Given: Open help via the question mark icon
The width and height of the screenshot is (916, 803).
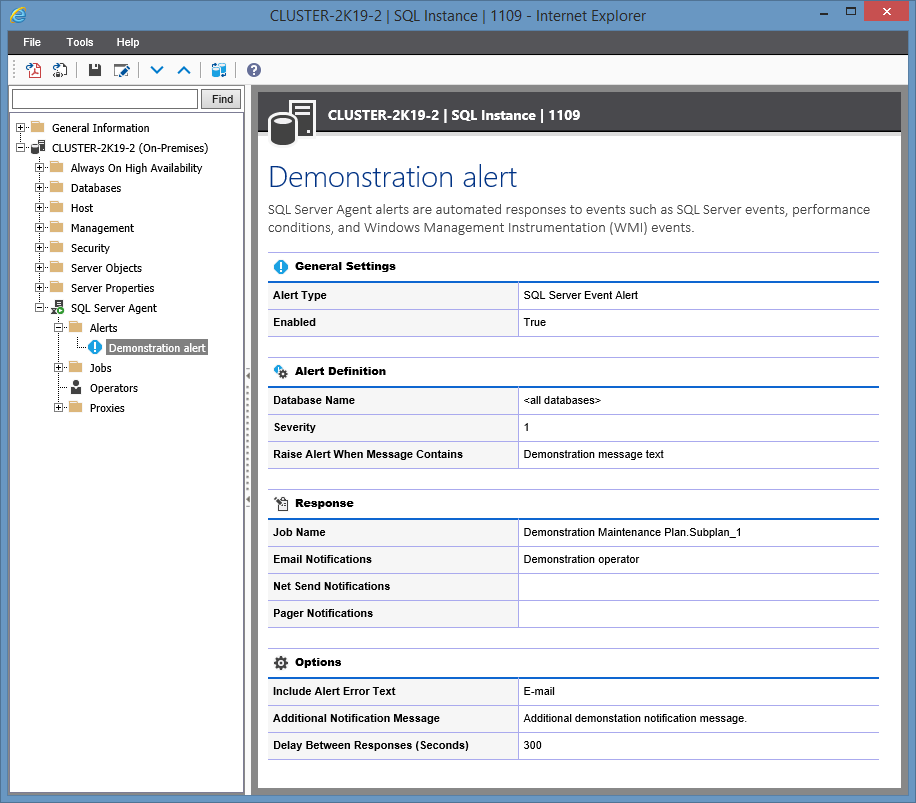Looking at the screenshot, I should coord(254,70).
